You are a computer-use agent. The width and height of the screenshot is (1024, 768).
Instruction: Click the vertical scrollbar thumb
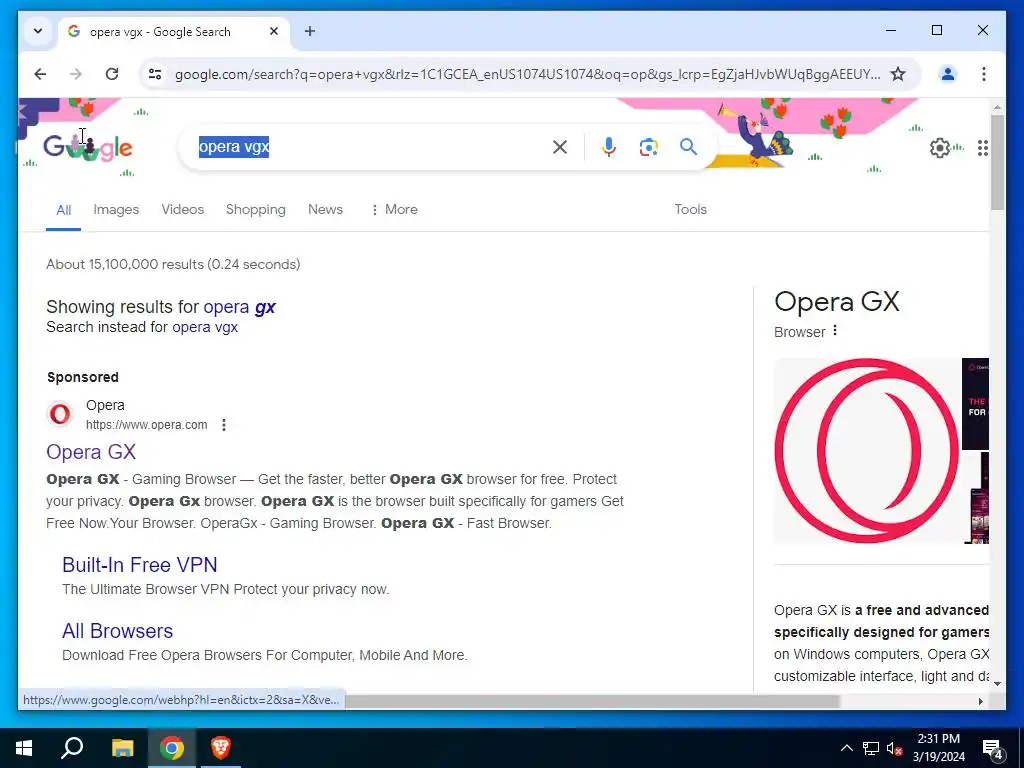[997, 163]
